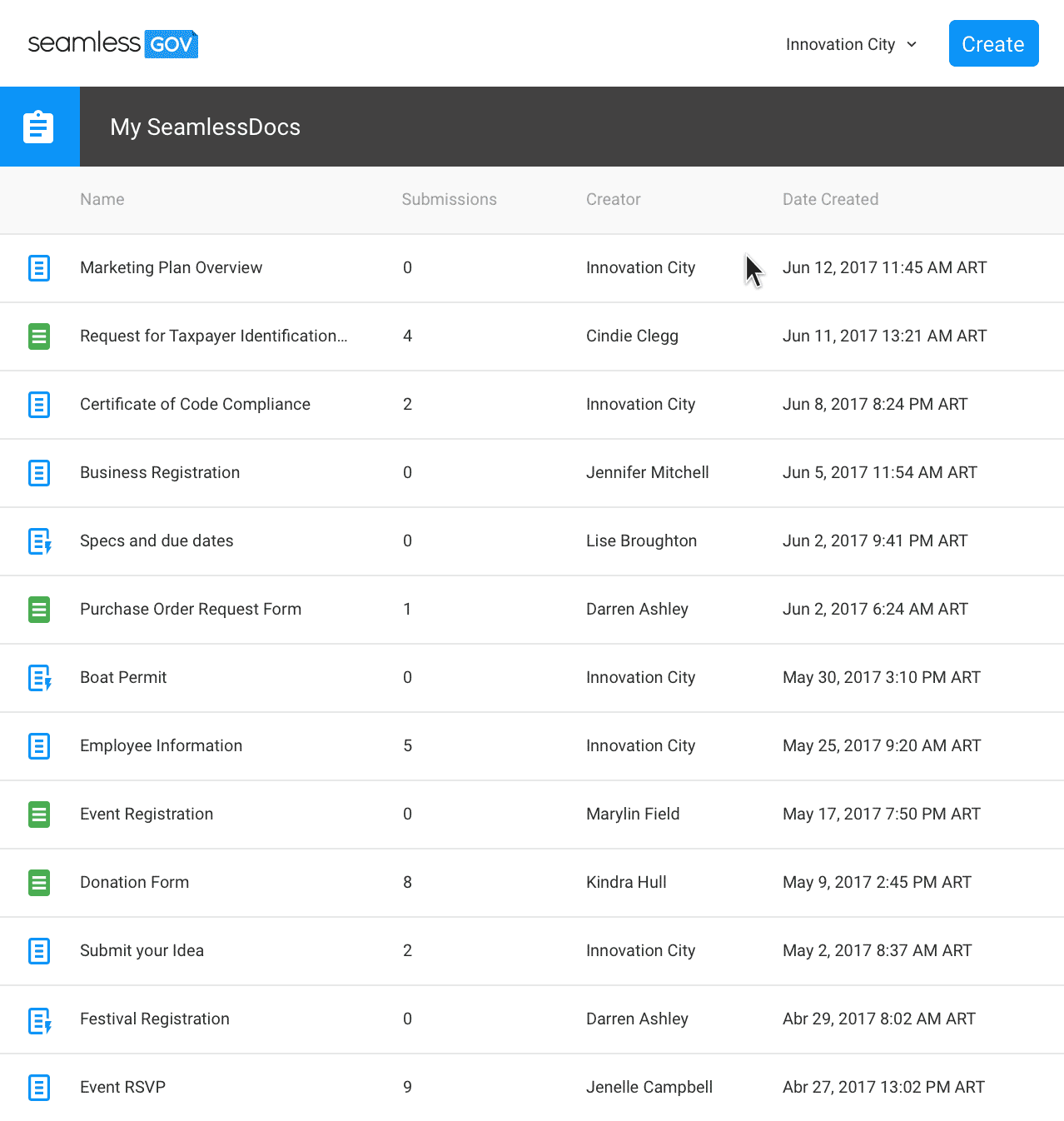
Task: Click creator Kindra Hull
Action: 626,882
